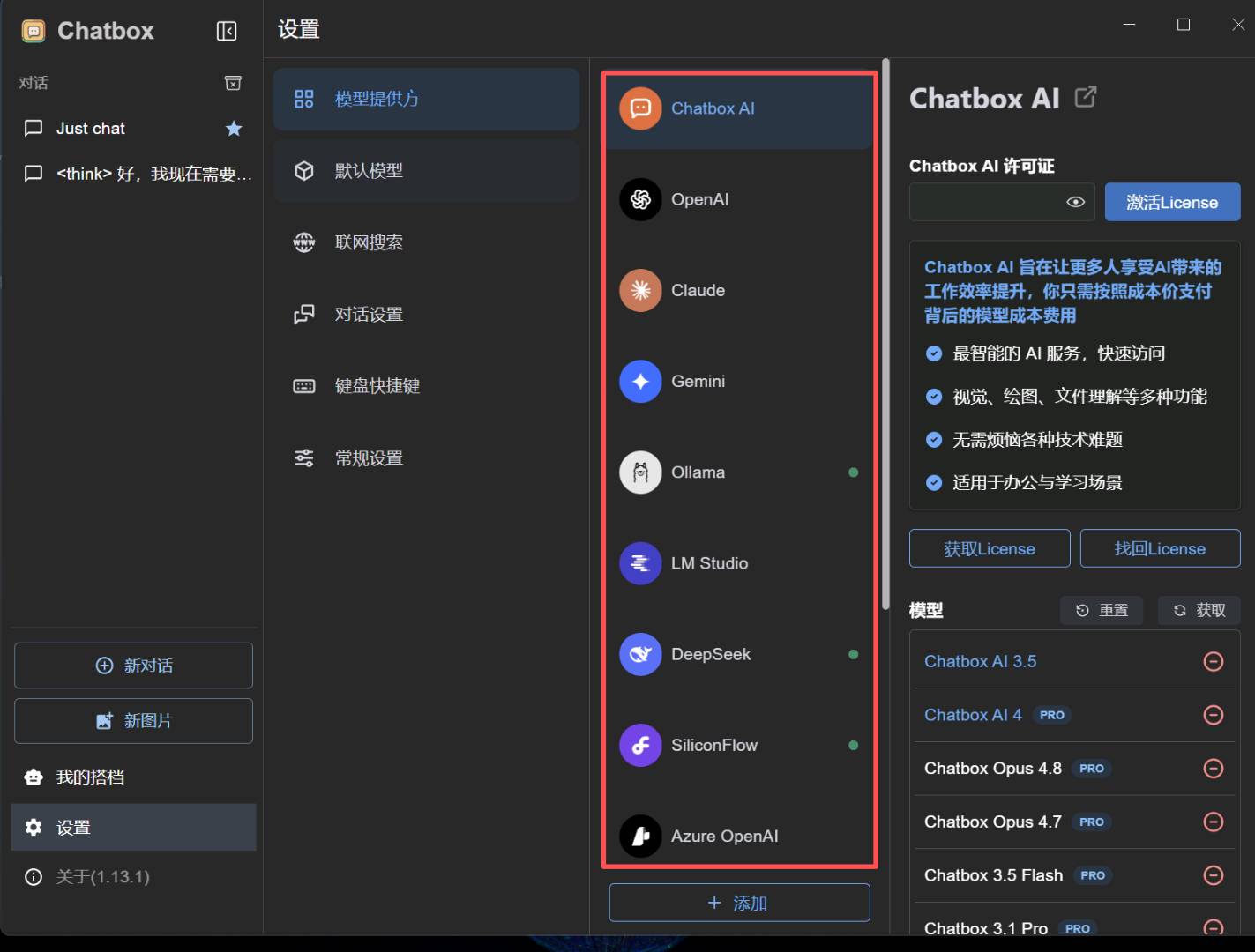Click the Chatbox Opus 4.8 model name
Viewport: 1255px width, 952px height.
(993, 769)
